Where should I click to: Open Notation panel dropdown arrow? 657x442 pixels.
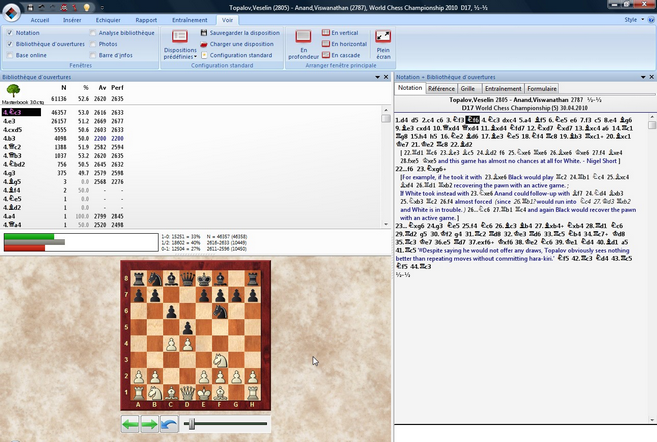click(643, 77)
